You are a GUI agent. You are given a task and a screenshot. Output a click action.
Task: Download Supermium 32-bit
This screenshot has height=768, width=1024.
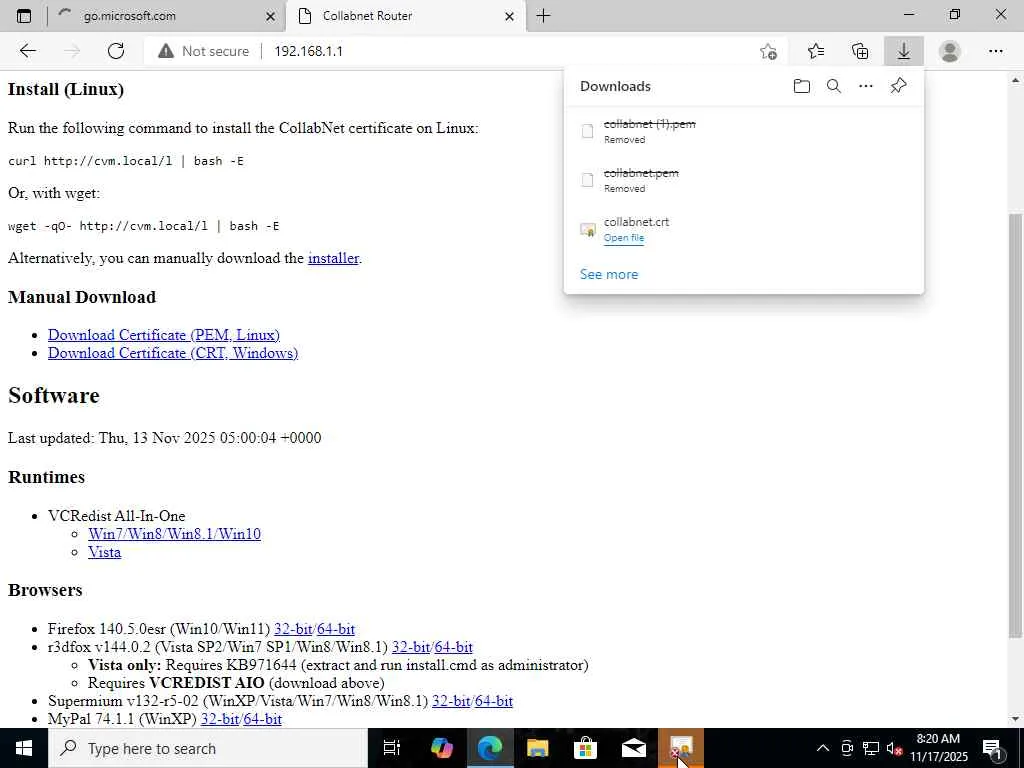451,701
